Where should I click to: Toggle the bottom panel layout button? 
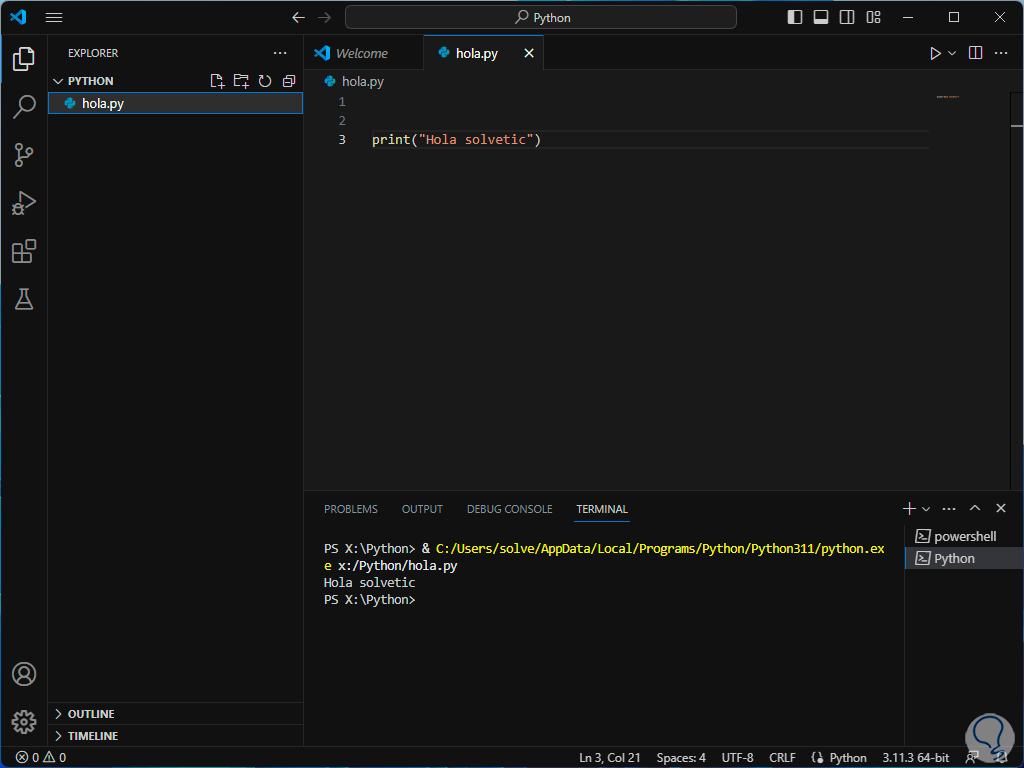point(821,17)
